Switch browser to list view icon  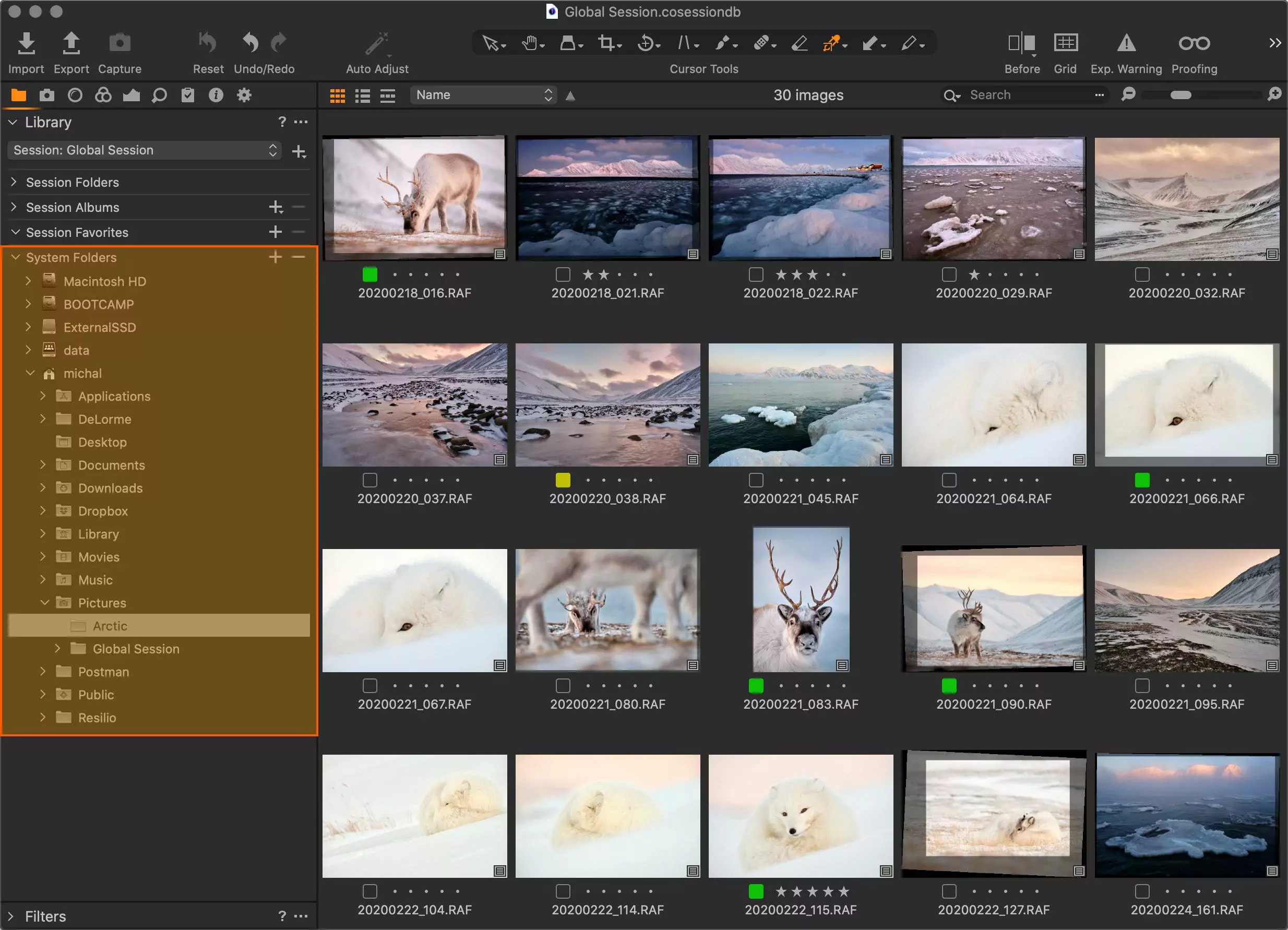point(362,96)
